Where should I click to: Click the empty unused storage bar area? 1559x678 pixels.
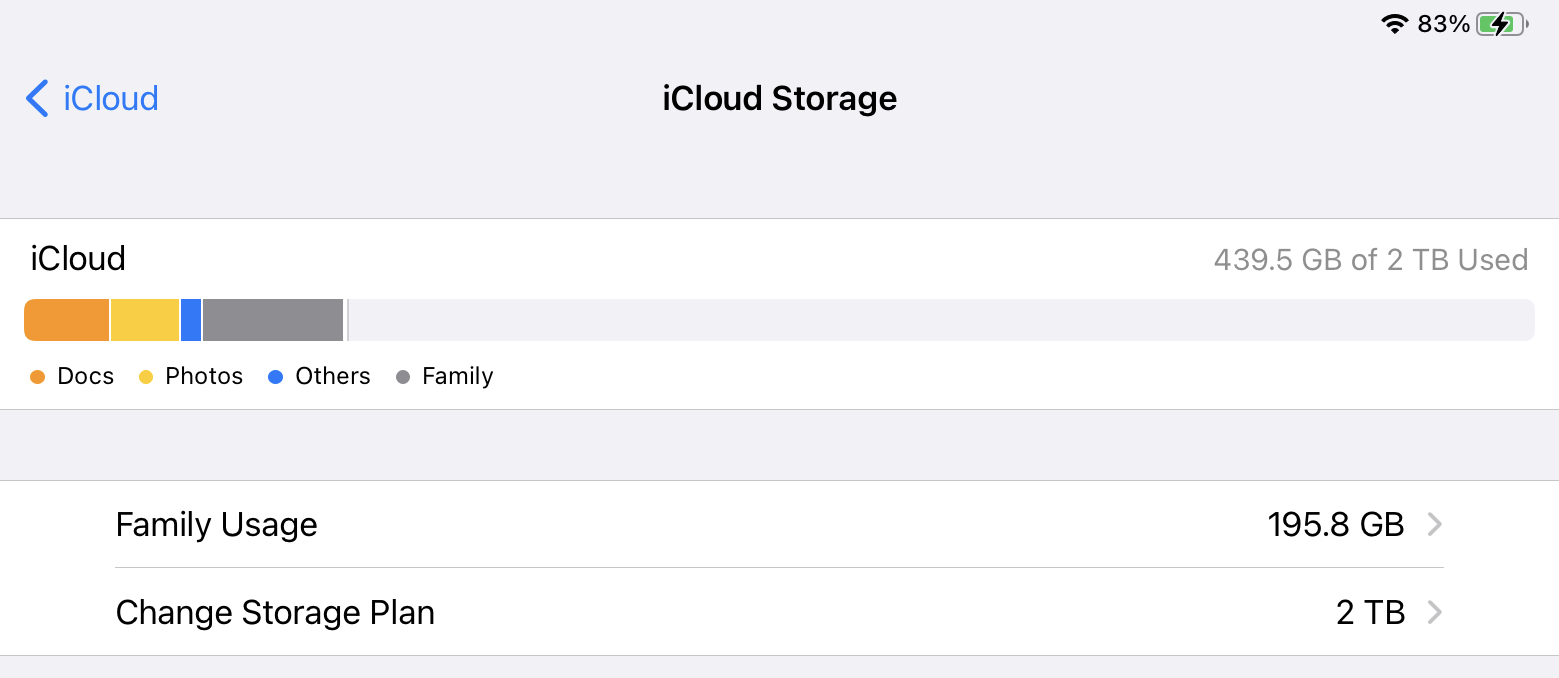[940, 320]
